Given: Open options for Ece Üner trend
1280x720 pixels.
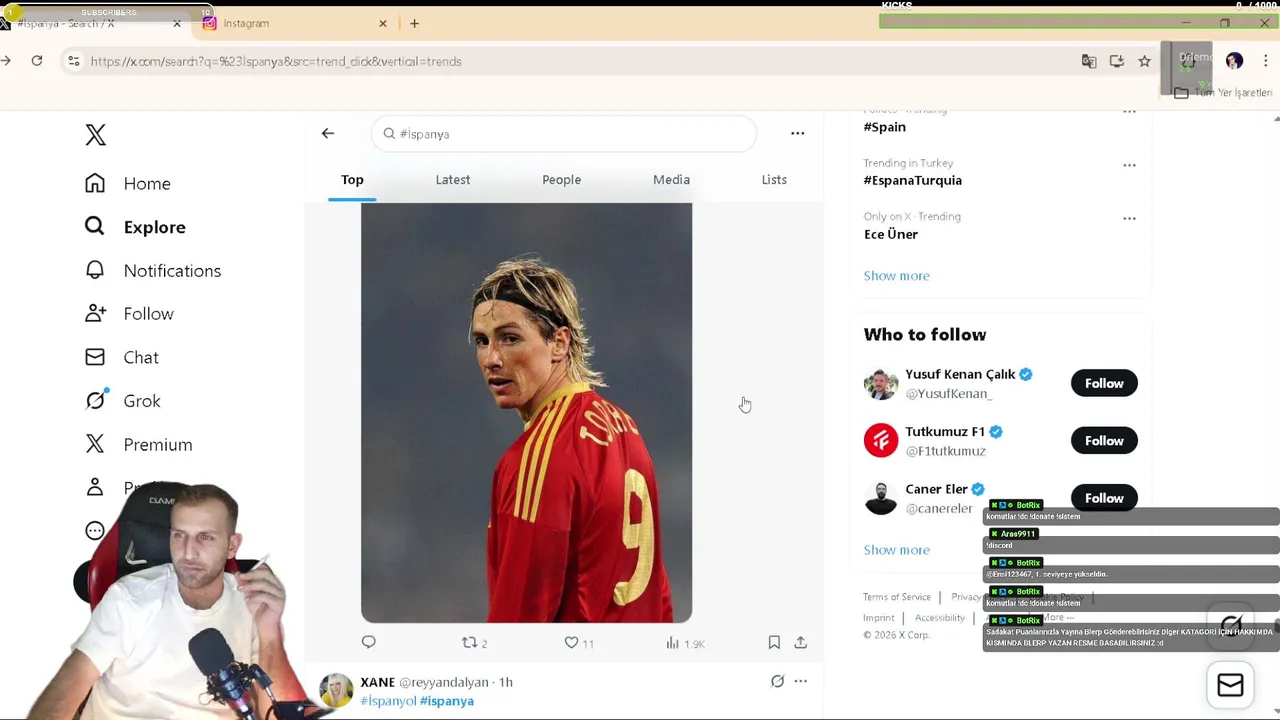Looking at the screenshot, I should (x=1129, y=218).
